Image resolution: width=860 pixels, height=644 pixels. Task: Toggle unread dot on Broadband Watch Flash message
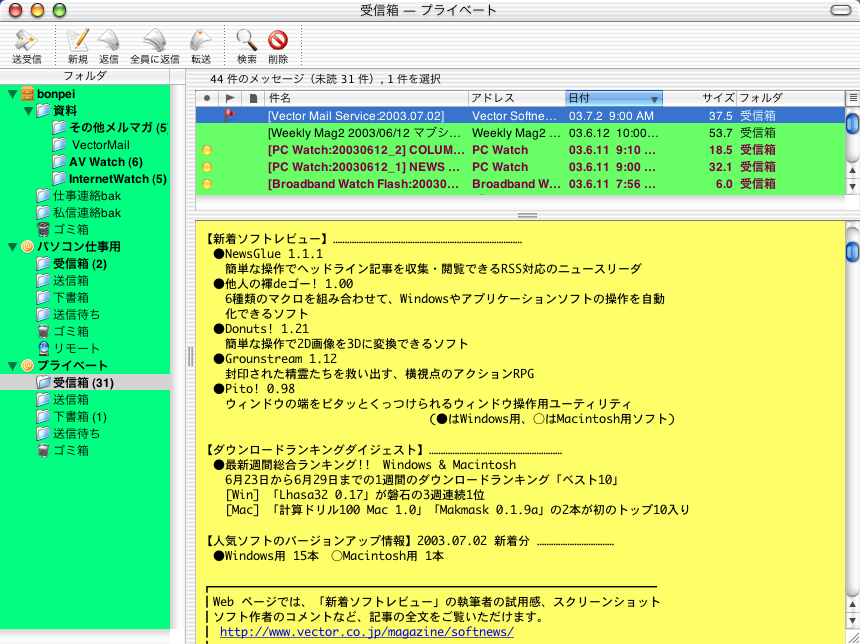pyautogui.click(x=207, y=184)
